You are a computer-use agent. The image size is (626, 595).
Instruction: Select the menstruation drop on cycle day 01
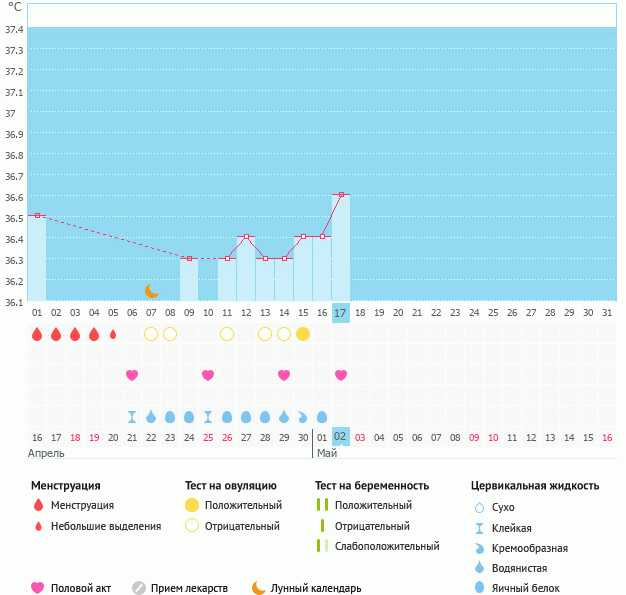[37, 334]
